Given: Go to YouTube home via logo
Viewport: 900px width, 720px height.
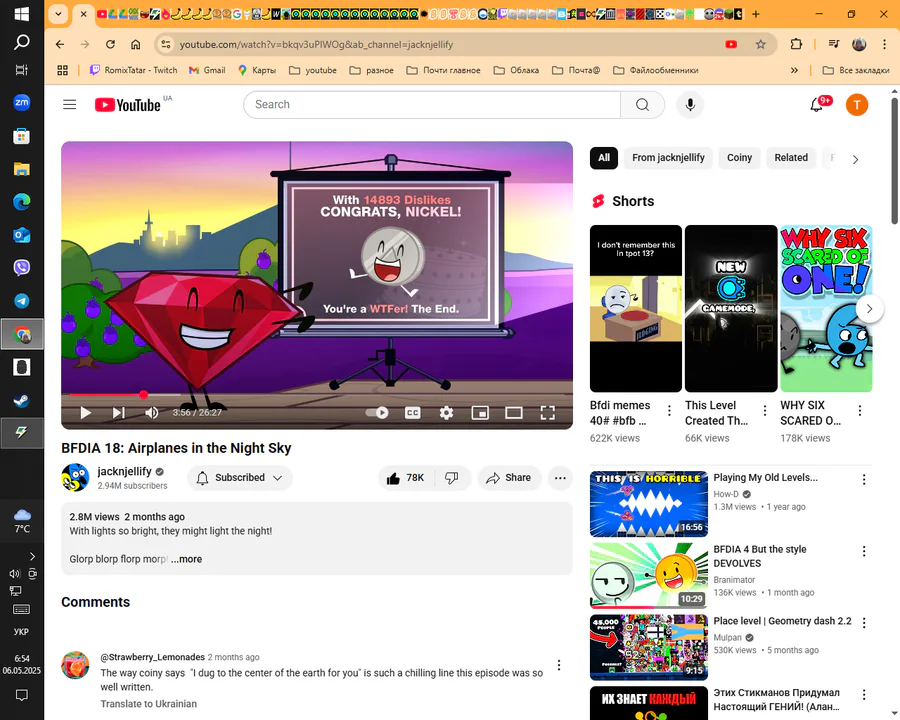Looking at the screenshot, I should point(127,104).
